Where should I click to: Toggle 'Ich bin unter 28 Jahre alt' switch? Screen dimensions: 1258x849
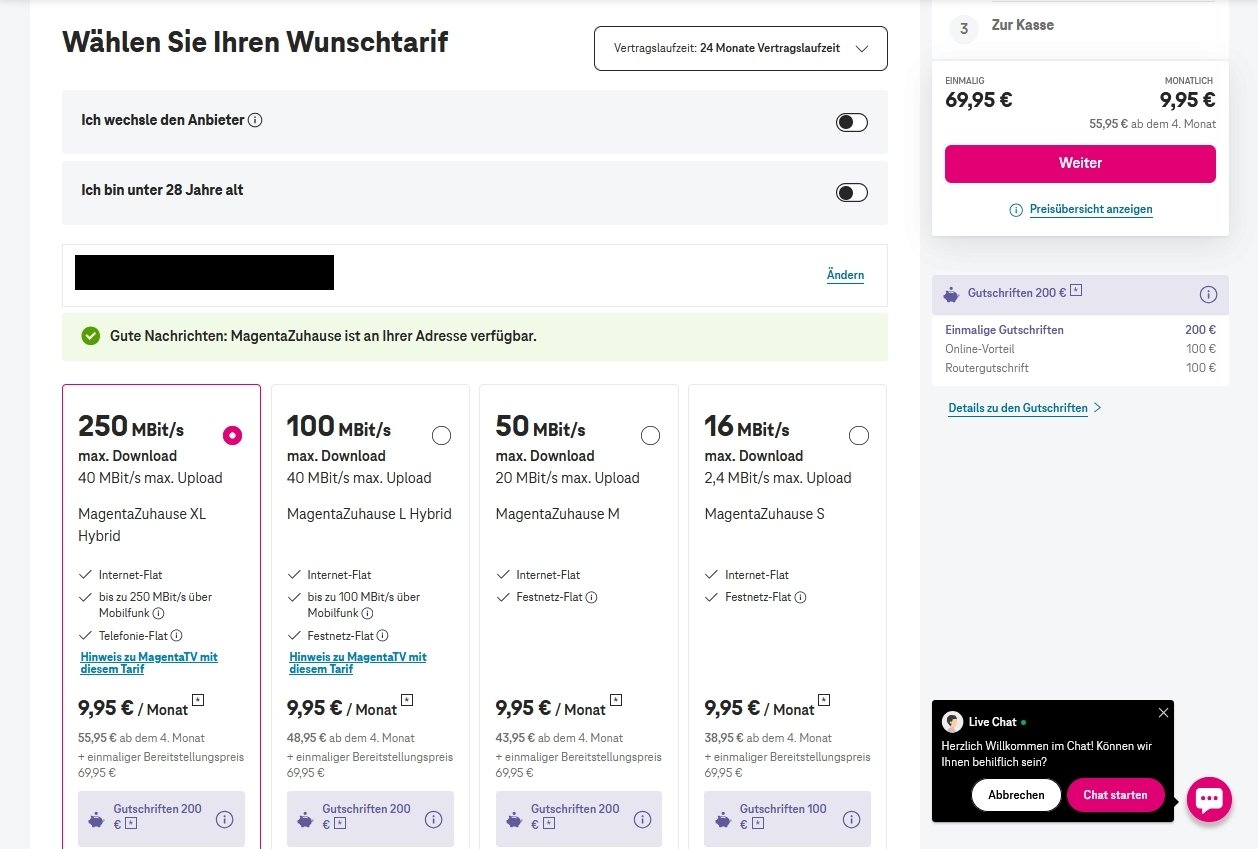[x=851, y=193]
